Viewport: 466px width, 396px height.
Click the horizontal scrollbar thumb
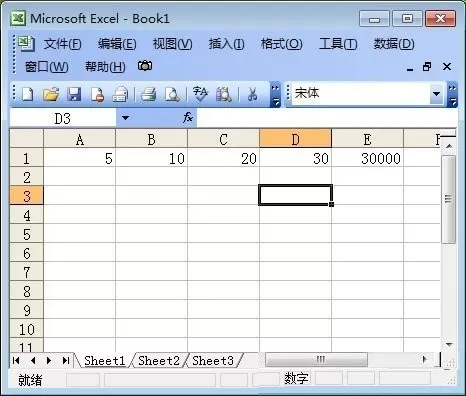pos(316,360)
